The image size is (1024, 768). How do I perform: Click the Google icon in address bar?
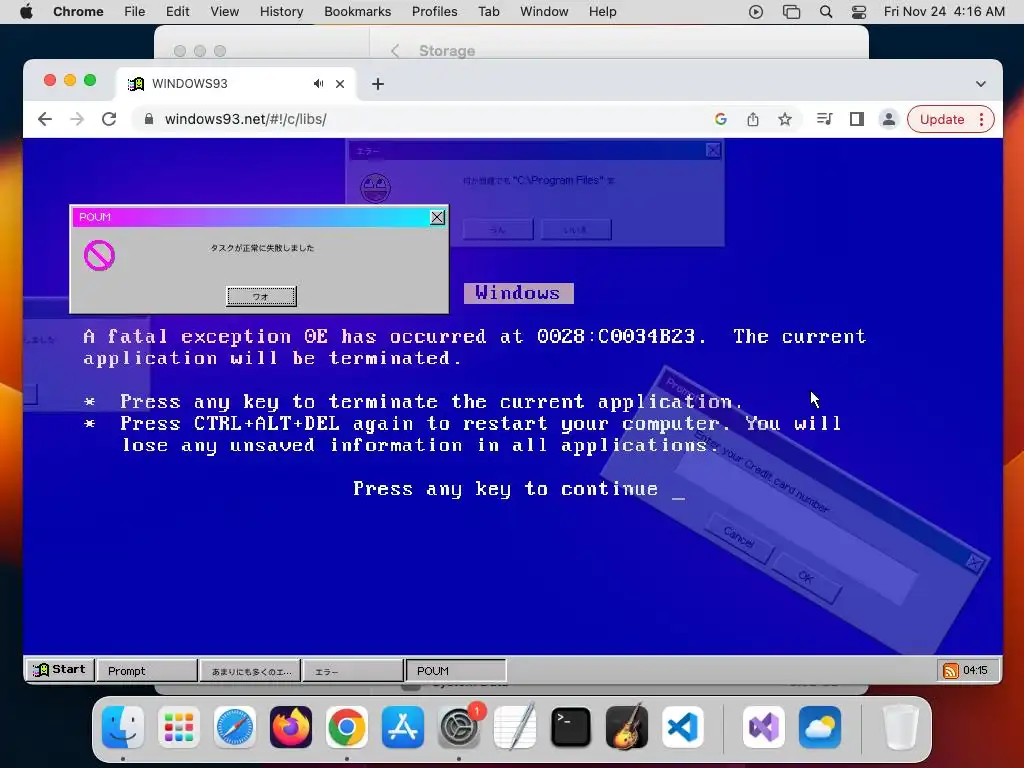[x=720, y=119]
